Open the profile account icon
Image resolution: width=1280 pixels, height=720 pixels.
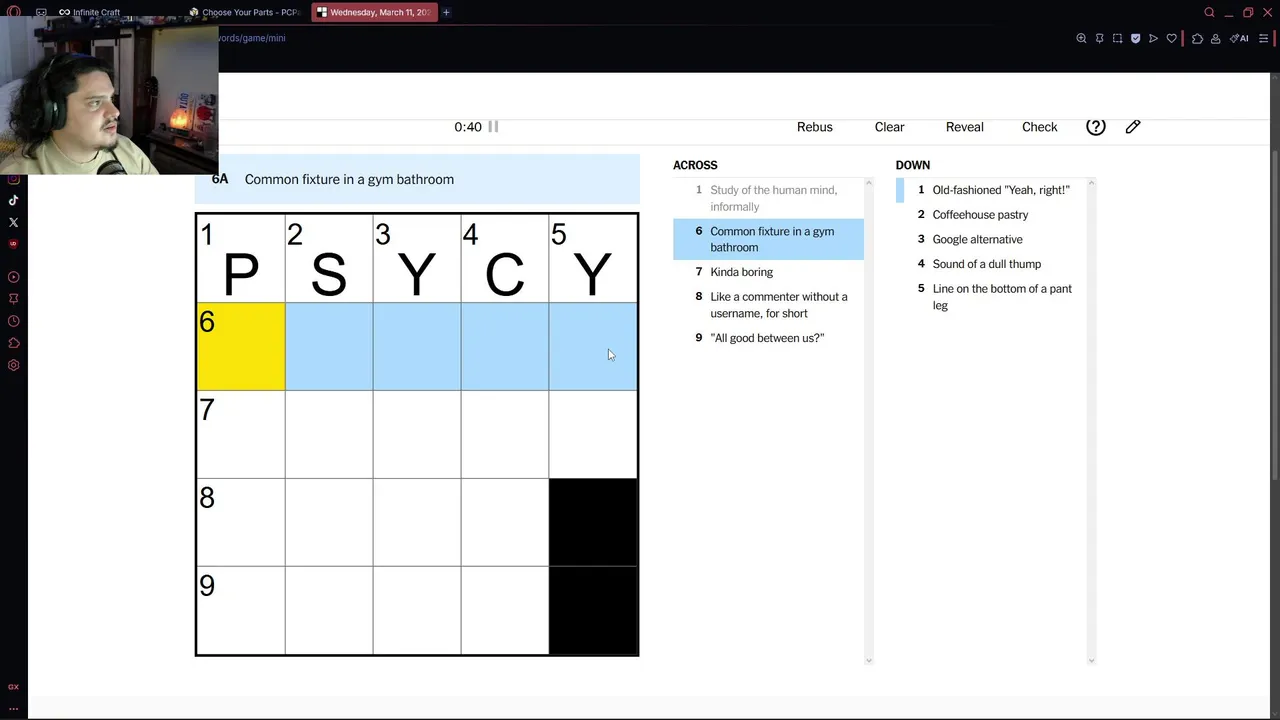click(x=1215, y=38)
